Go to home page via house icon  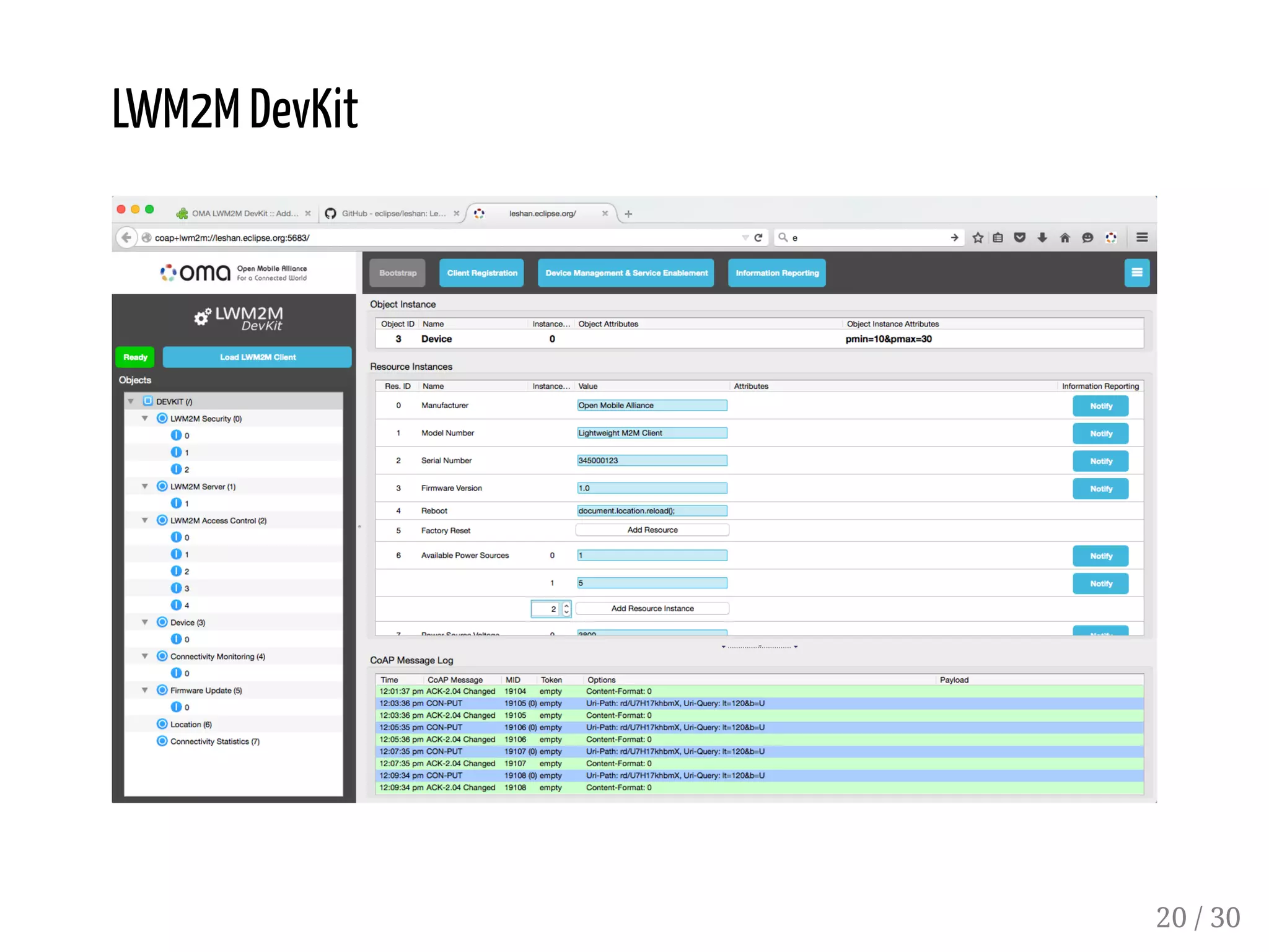1065,237
